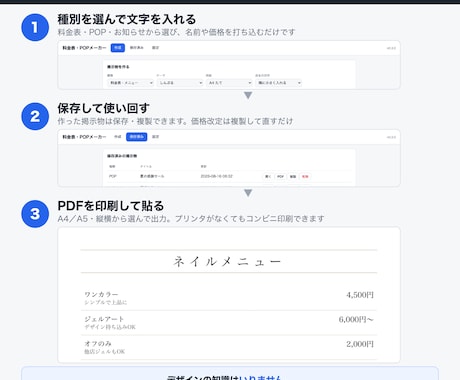Click the 2025-08-16 date cell

coord(216,176)
